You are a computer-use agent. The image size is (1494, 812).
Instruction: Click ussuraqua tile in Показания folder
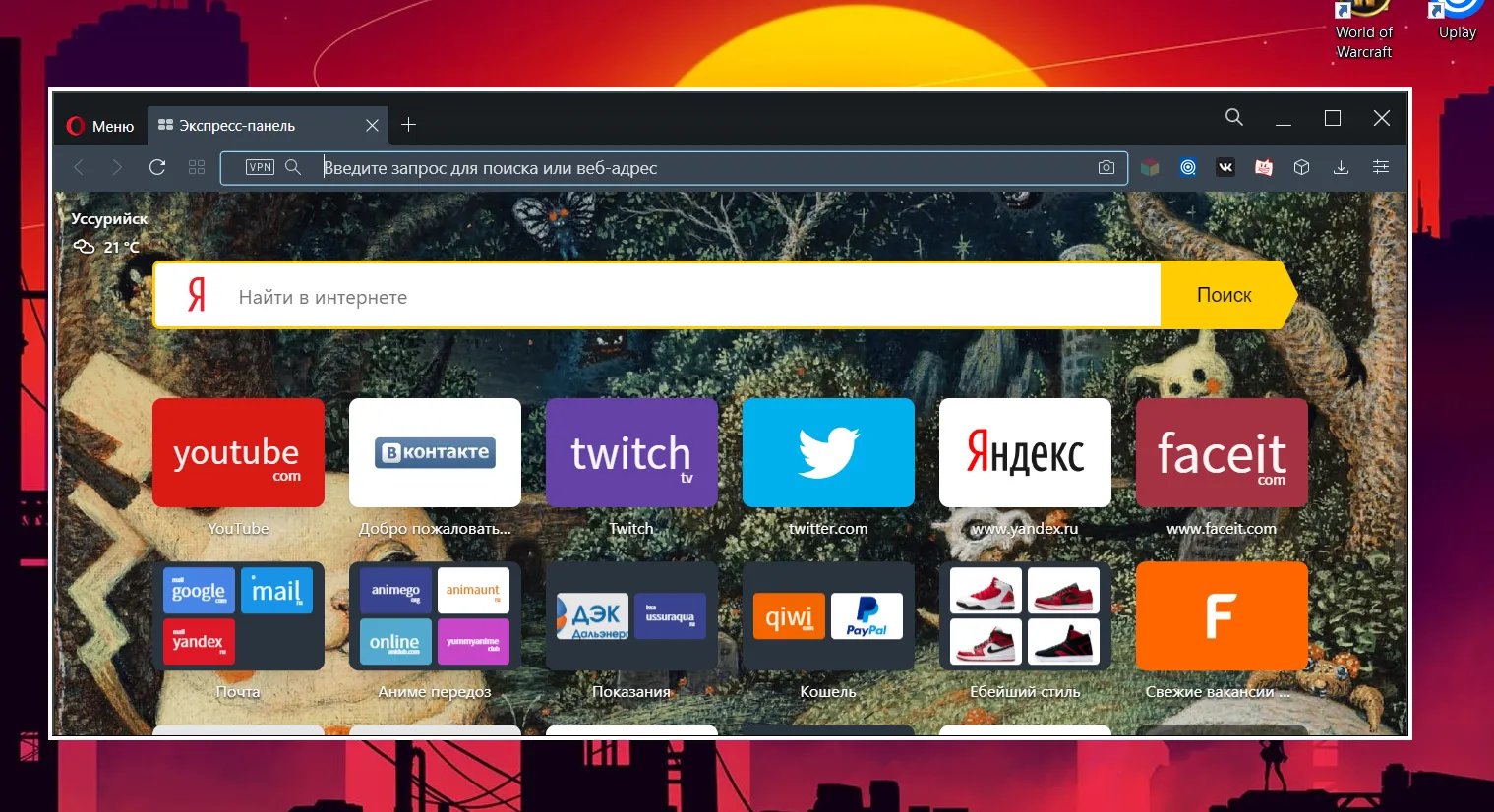coord(670,616)
